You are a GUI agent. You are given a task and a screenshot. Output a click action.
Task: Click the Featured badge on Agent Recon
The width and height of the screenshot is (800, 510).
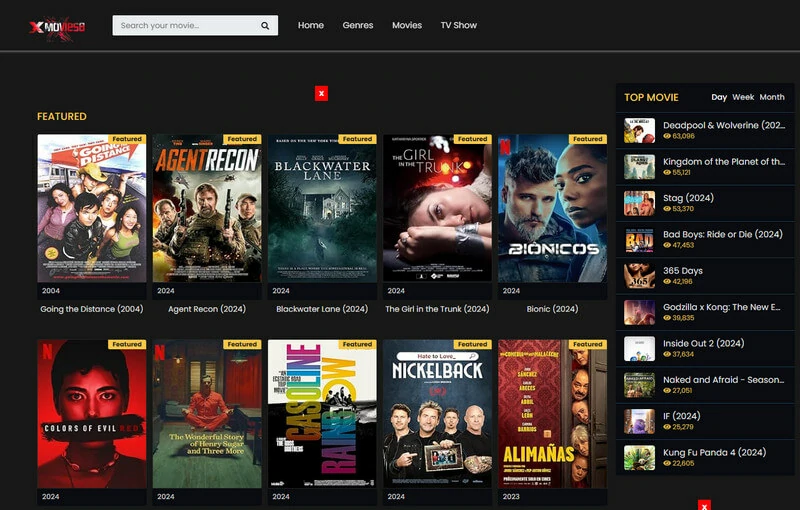(242, 139)
